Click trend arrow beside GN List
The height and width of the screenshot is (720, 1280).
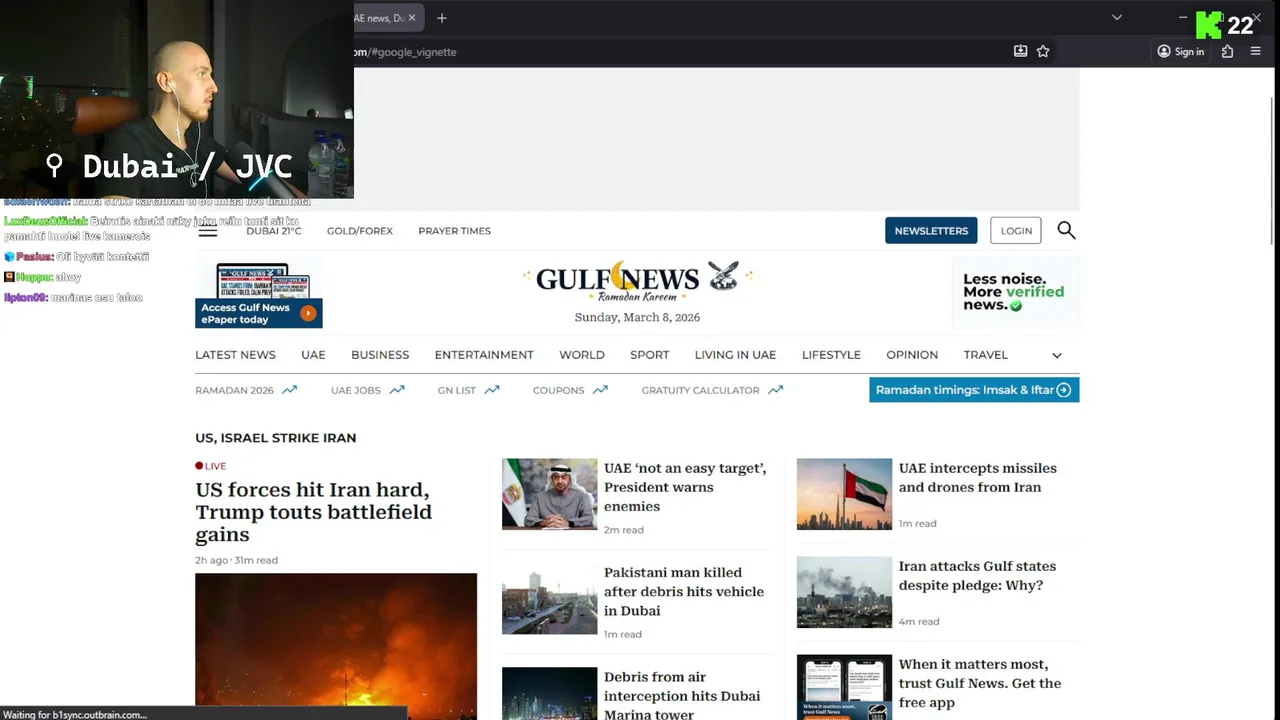tap(492, 390)
